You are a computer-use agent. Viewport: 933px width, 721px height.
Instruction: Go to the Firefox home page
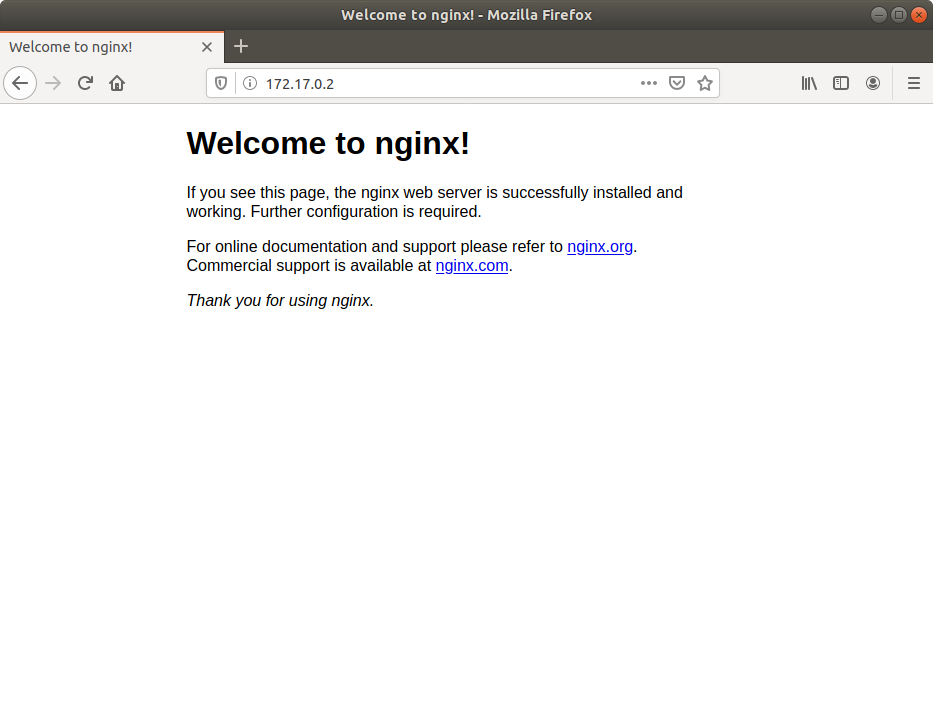117,83
